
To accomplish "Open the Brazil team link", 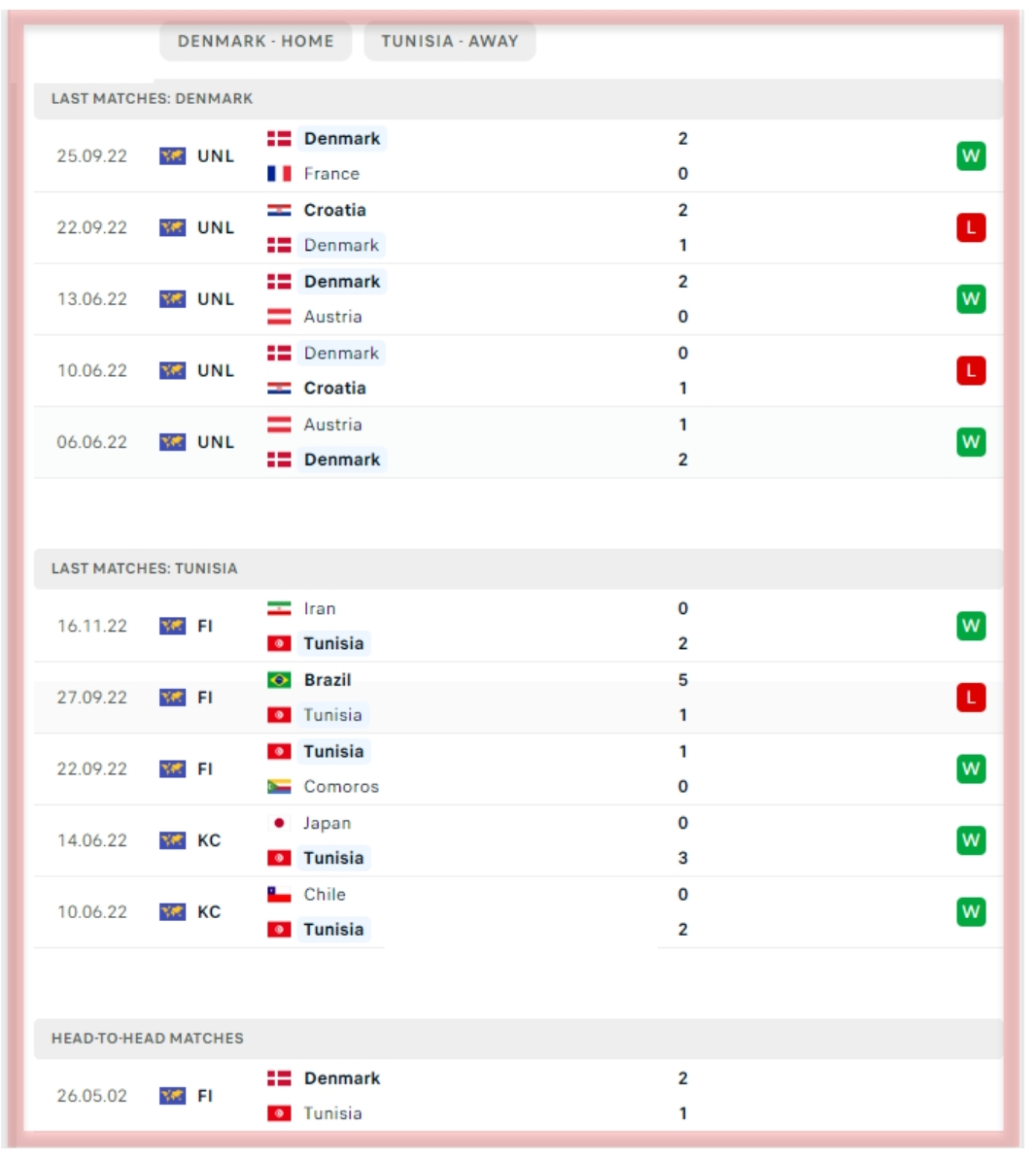I will [328, 680].
